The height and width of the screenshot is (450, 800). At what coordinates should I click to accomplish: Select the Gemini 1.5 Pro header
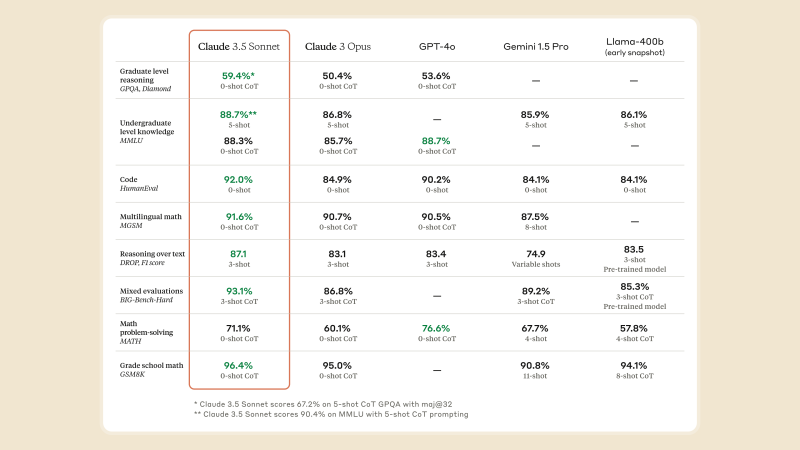point(536,46)
